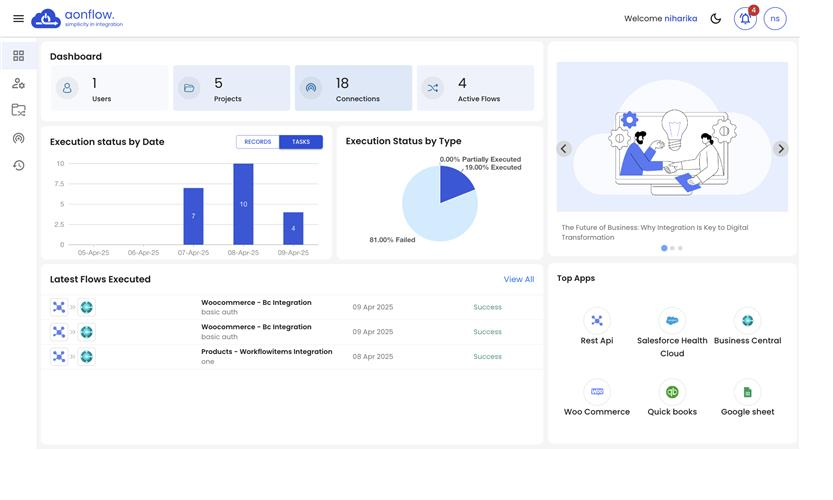The width and height of the screenshot is (833, 500).
Task: Switch chart to RECORDS view
Action: coord(258,142)
